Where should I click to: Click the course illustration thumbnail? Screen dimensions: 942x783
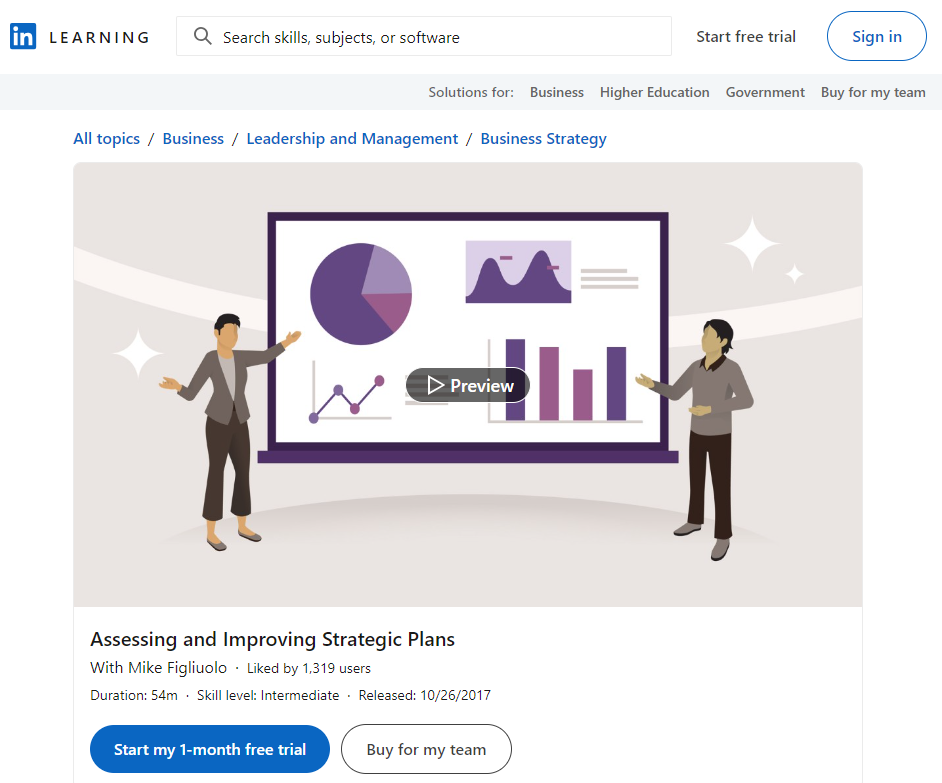(x=467, y=385)
